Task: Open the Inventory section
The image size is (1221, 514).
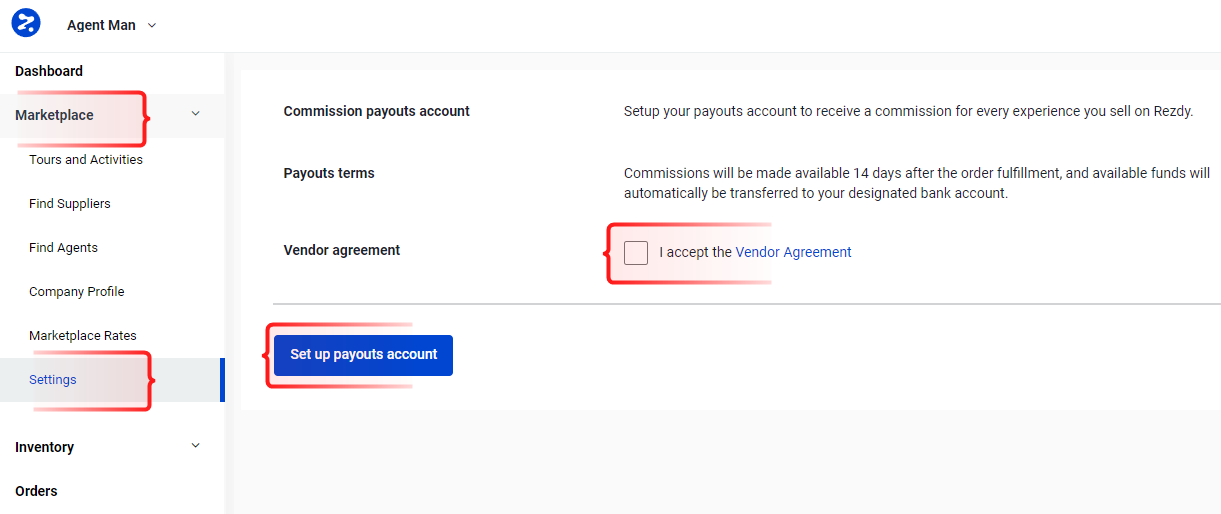Action: 44,447
